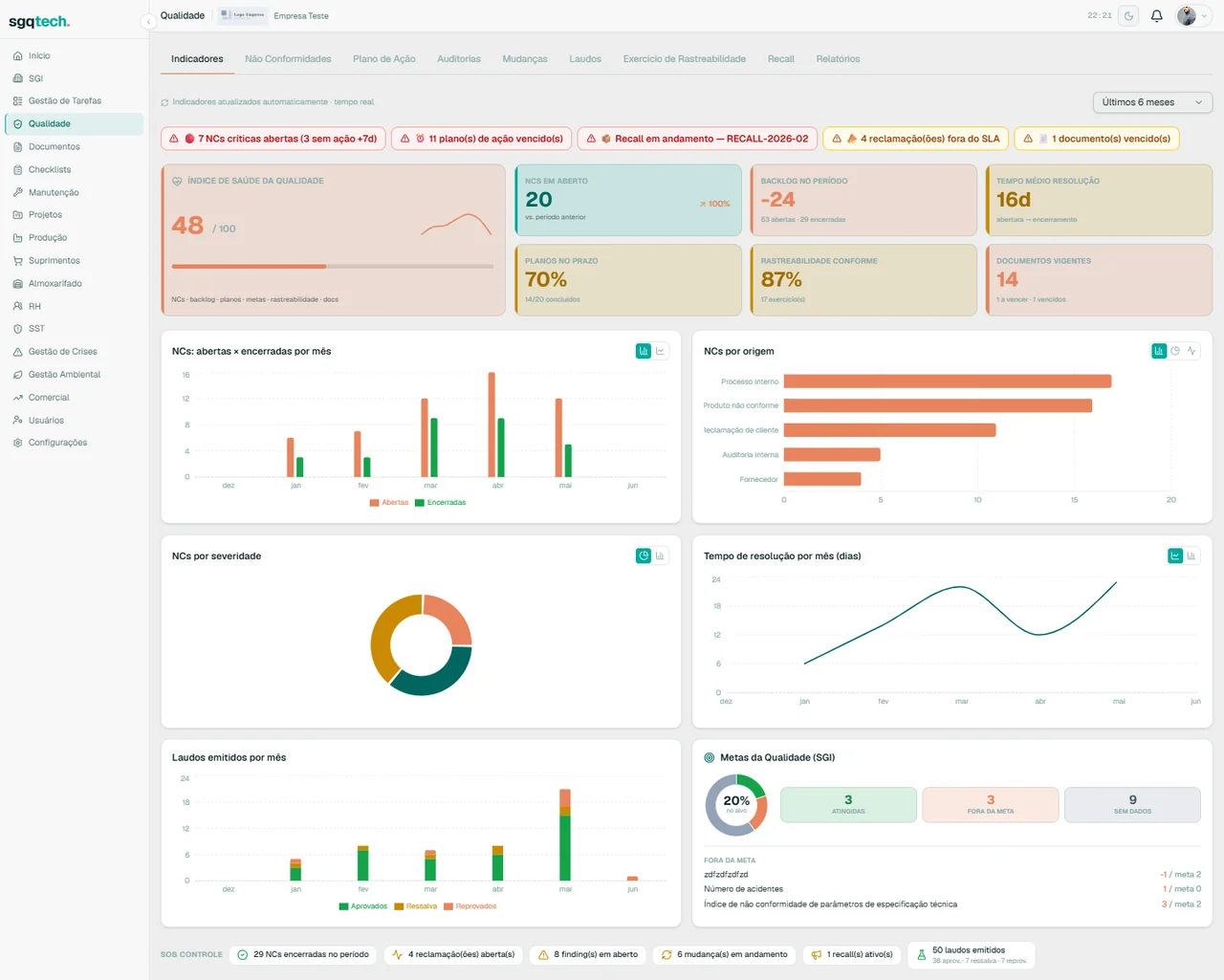Open the Recall em andamento alert chip
Screen dimensions: 1224x980
tap(697, 139)
